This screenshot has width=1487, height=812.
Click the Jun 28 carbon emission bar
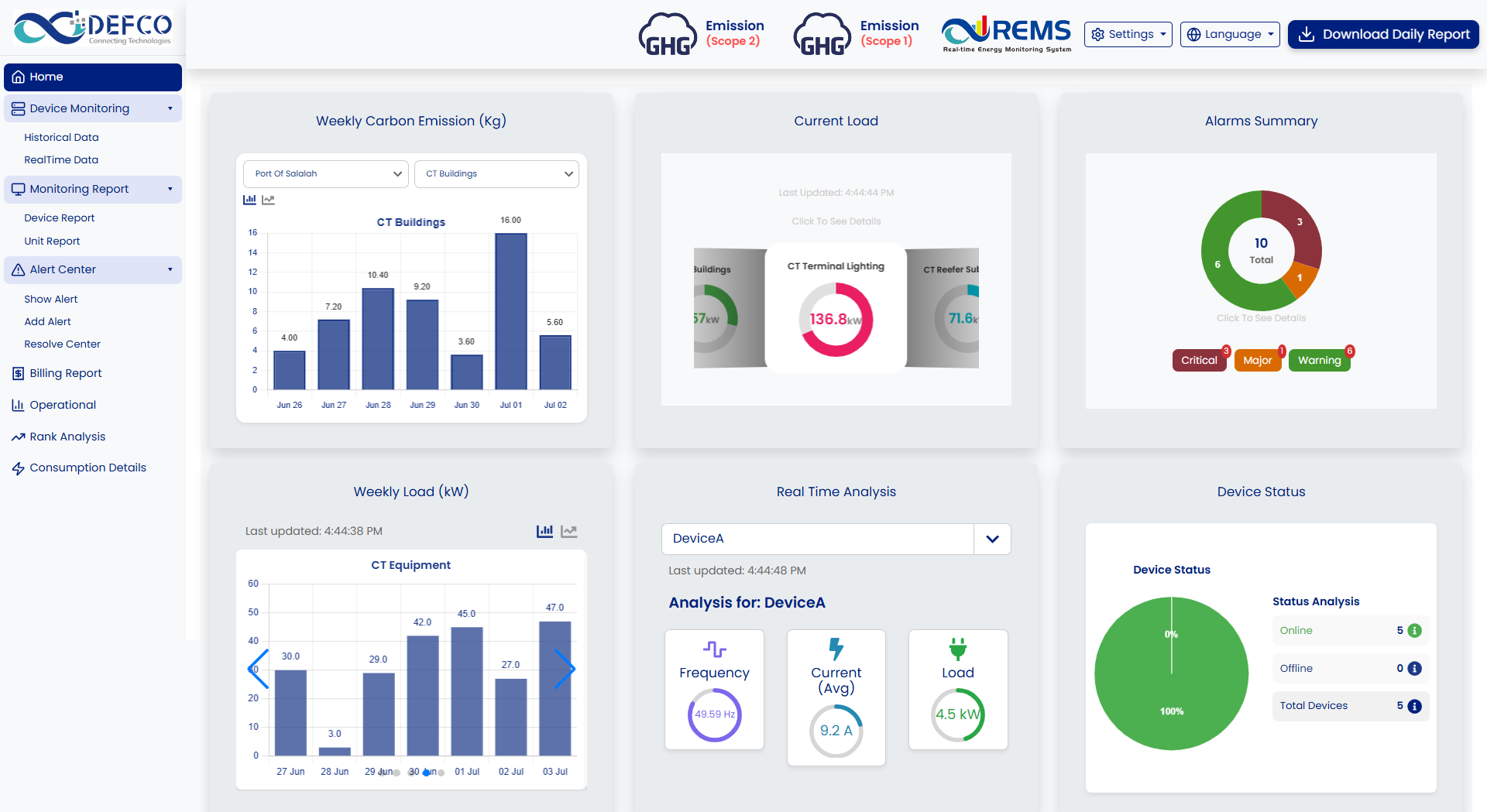coord(378,339)
